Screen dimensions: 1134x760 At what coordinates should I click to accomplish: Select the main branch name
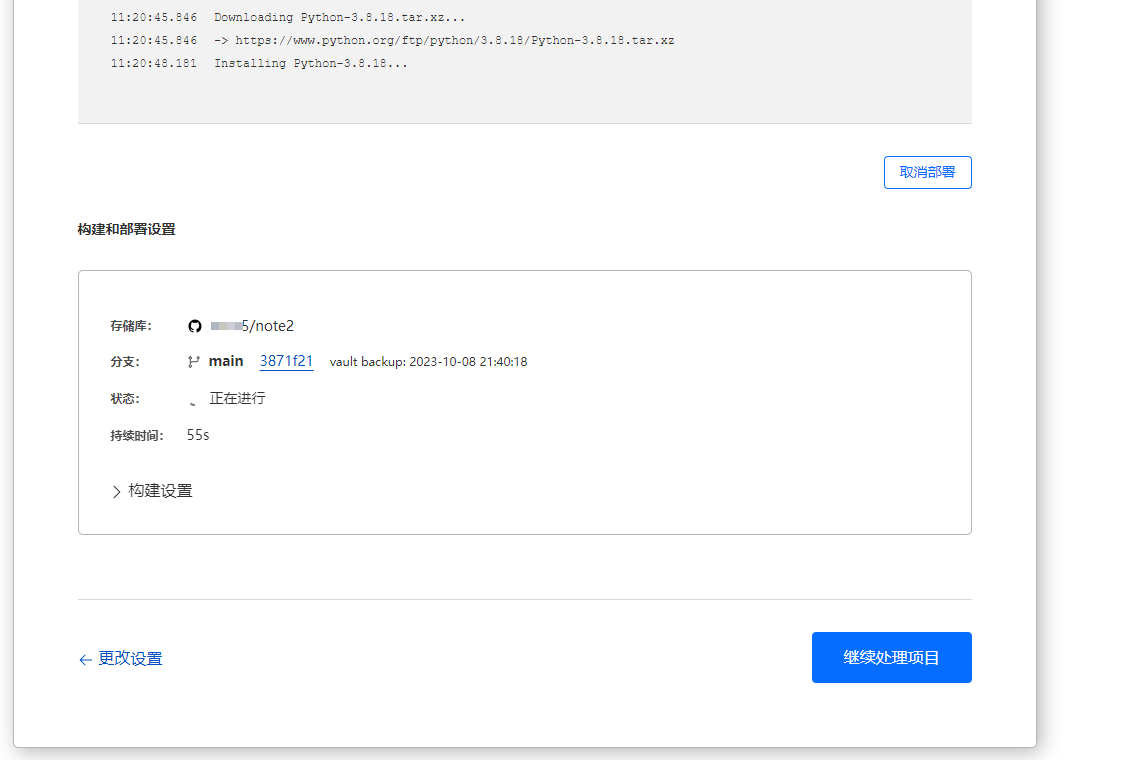tap(226, 361)
